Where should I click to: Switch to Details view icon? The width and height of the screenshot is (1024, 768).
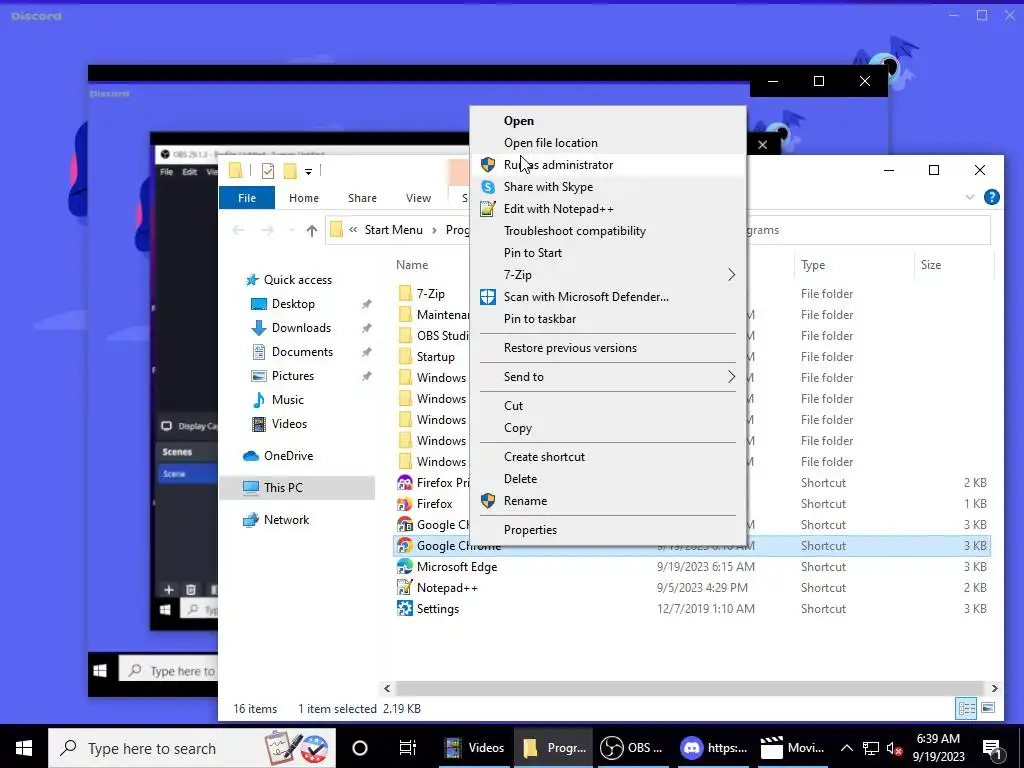(x=967, y=708)
